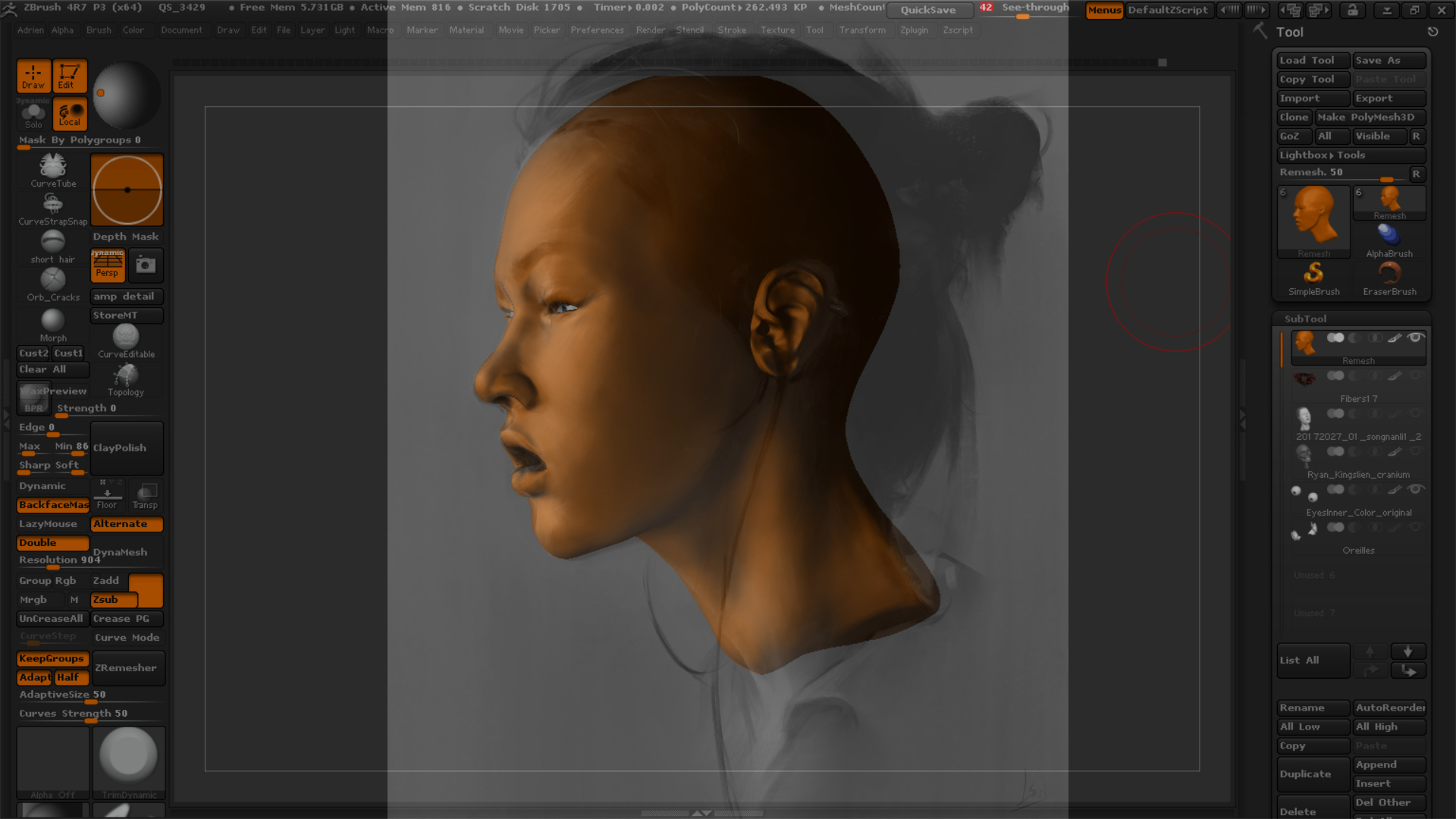Viewport: 1456px width, 819px height.
Task: Select the EraserBrush tool
Action: [1389, 278]
